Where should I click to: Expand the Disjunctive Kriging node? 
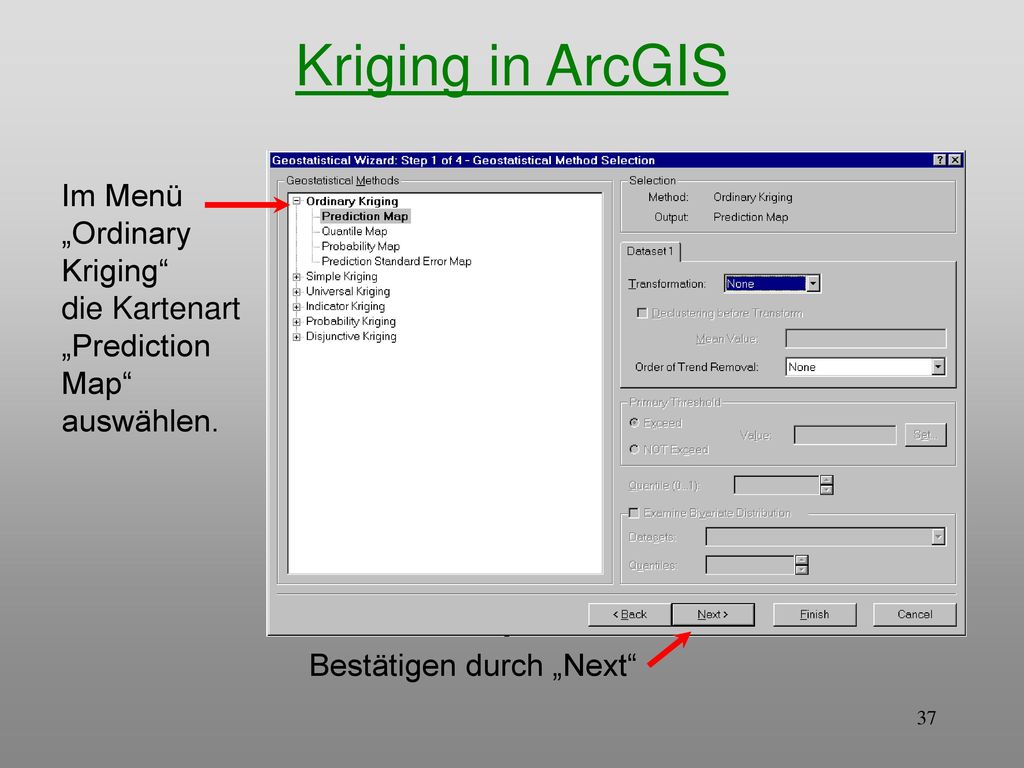point(296,337)
